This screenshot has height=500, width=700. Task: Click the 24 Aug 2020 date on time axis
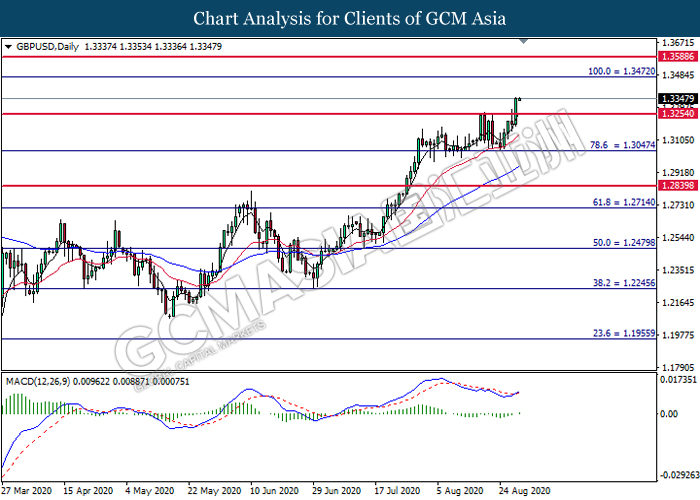[524, 491]
